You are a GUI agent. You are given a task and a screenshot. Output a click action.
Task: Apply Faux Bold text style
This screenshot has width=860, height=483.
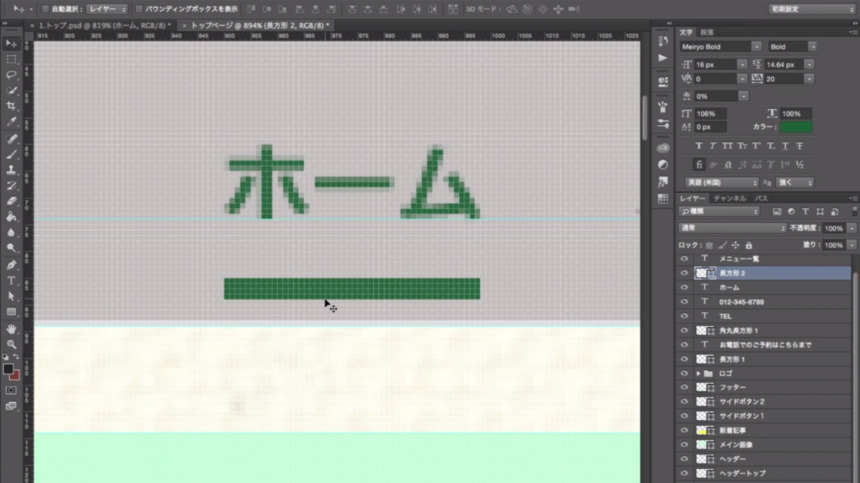click(x=698, y=146)
